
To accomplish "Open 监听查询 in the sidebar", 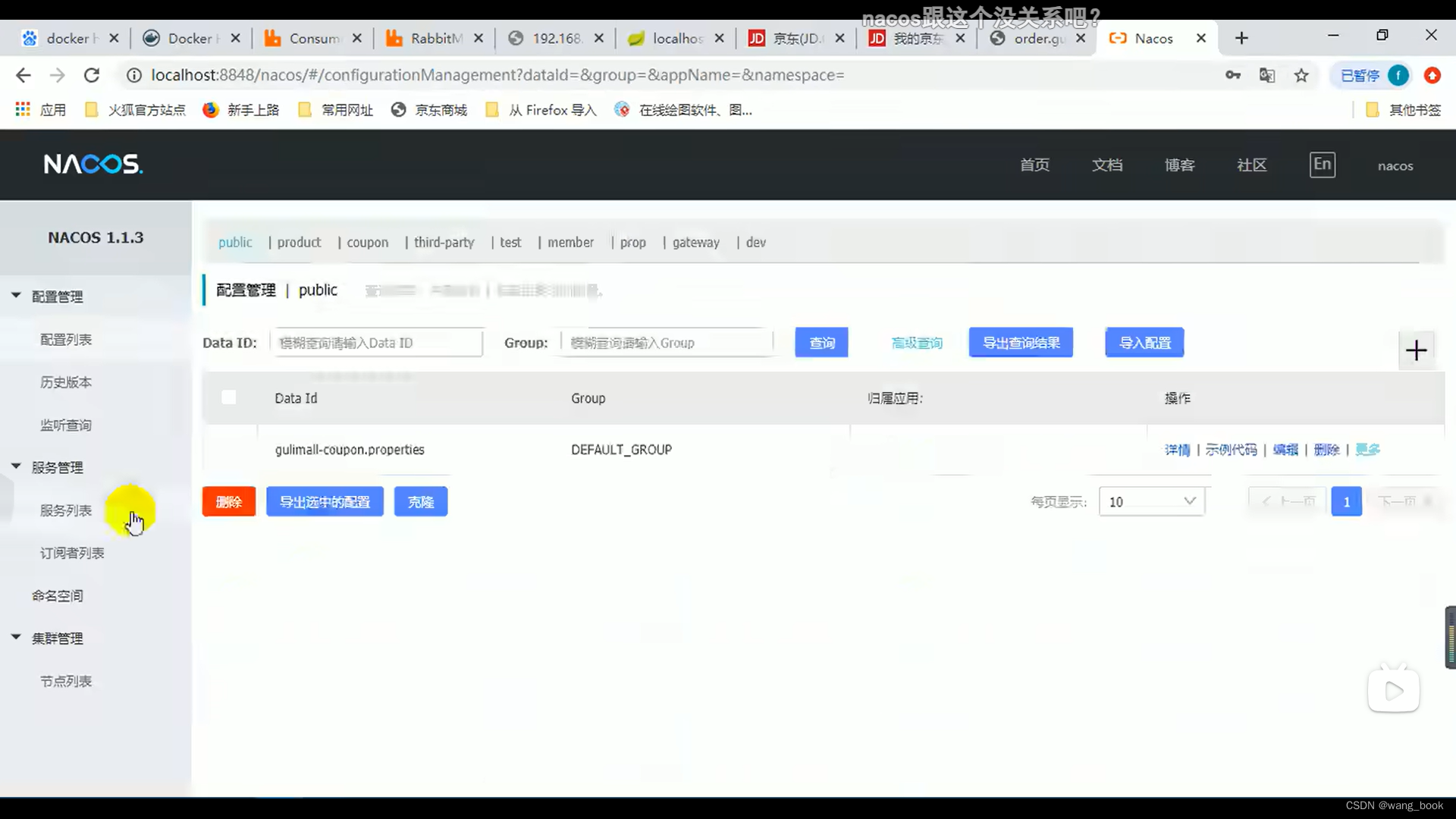I will (66, 425).
